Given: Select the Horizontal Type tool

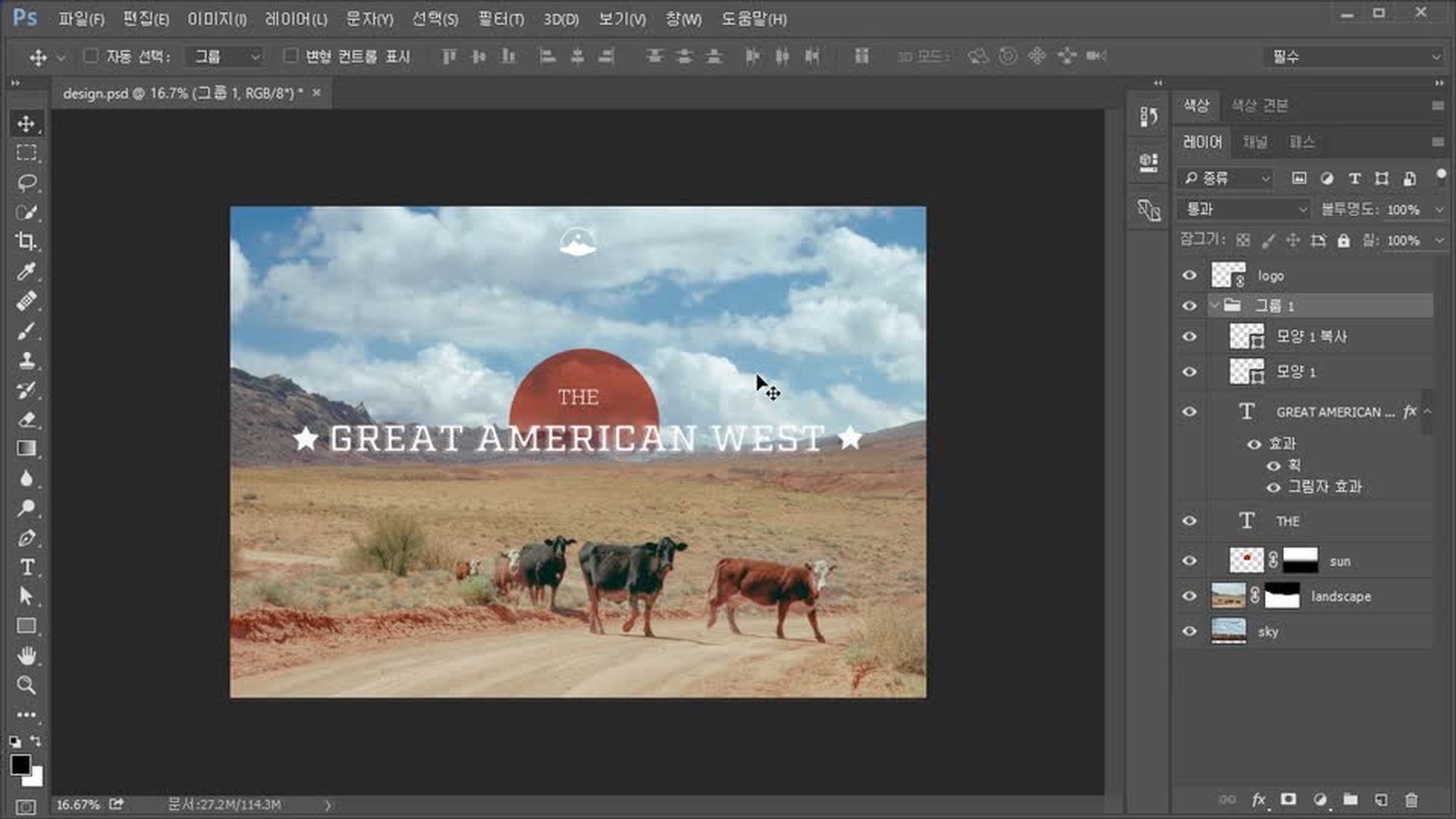Looking at the screenshot, I should point(27,567).
